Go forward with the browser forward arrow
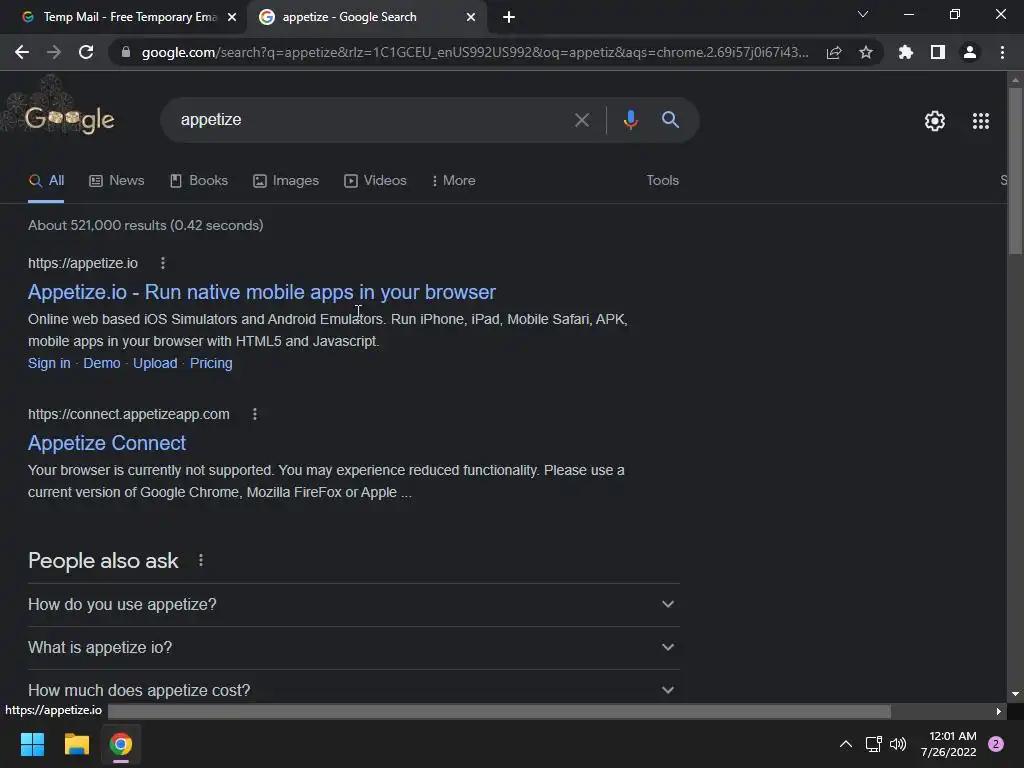1024x768 pixels. 54,52
